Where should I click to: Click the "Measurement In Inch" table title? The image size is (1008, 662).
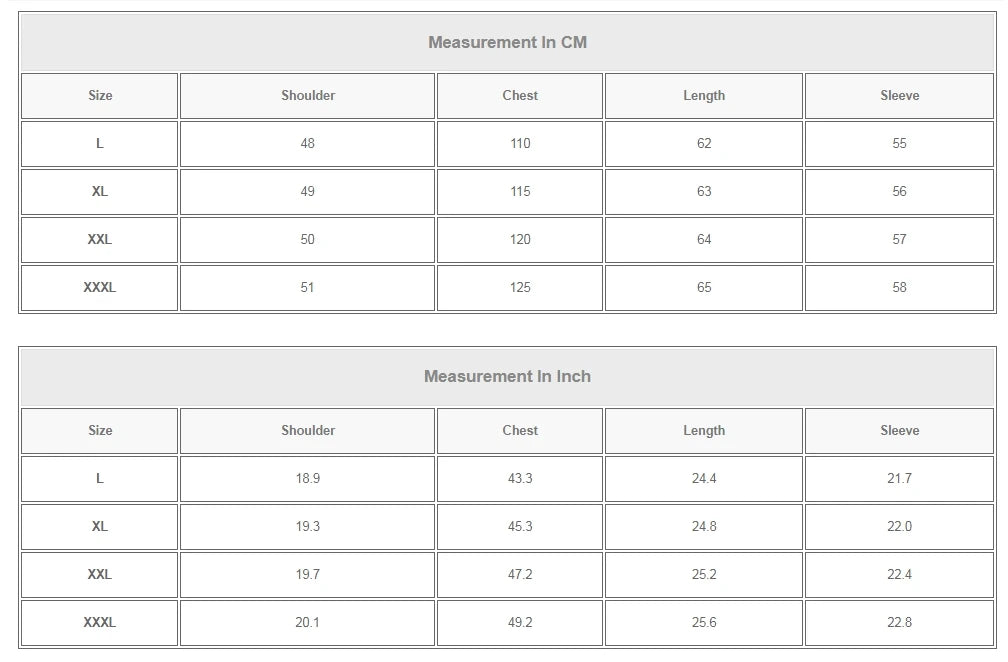pyautogui.click(x=507, y=376)
